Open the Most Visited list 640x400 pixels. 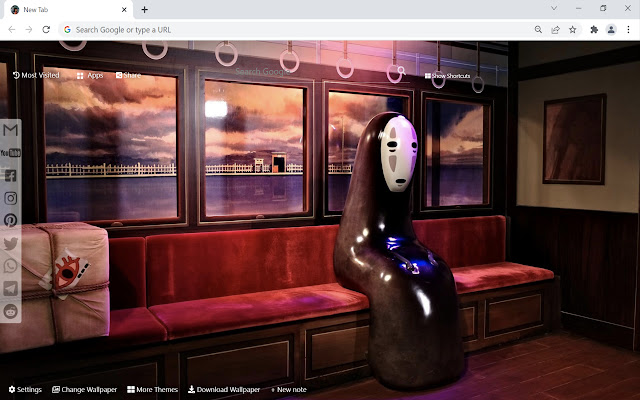tap(36, 75)
